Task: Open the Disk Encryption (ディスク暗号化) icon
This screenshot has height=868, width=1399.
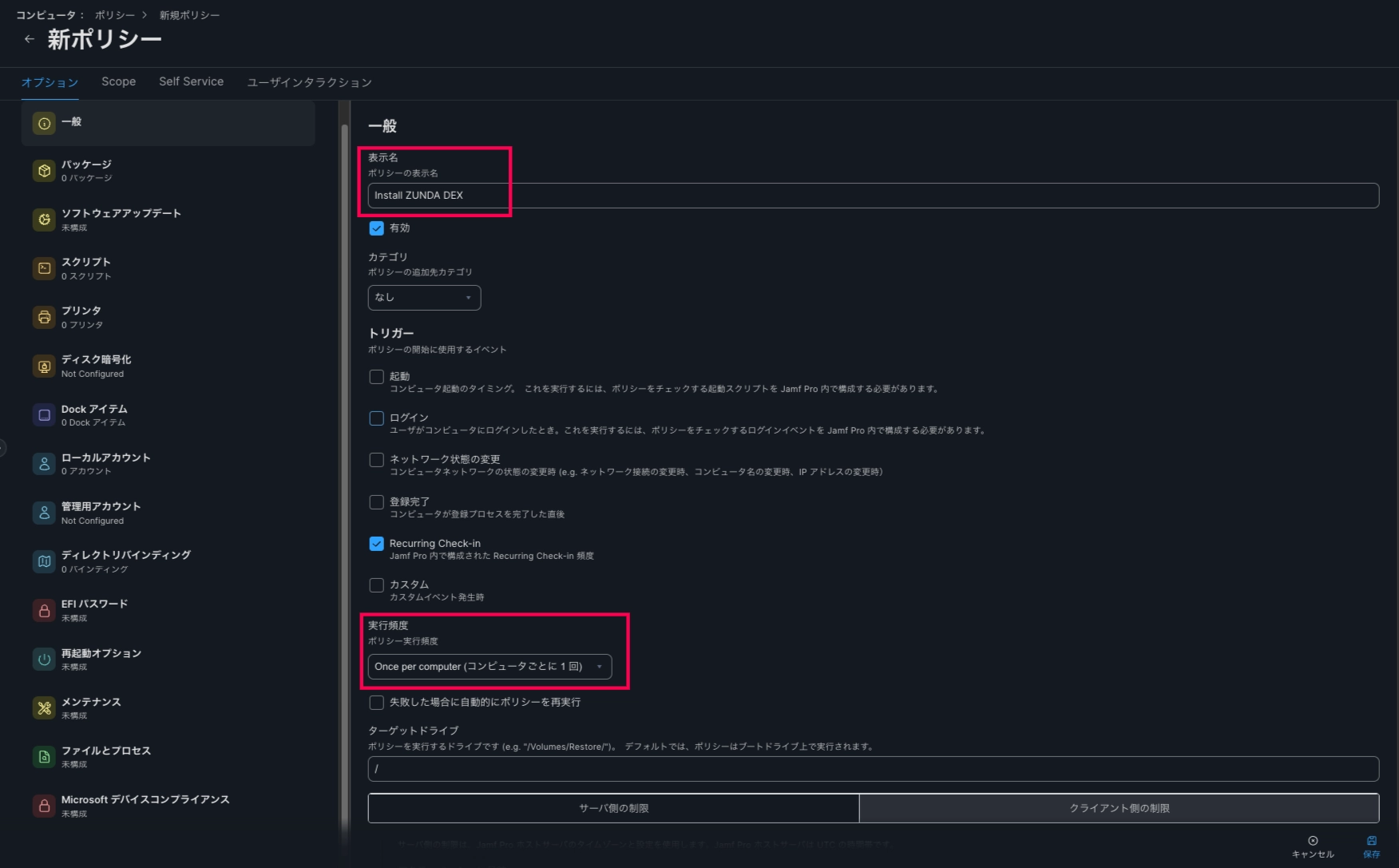Action: click(44, 366)
